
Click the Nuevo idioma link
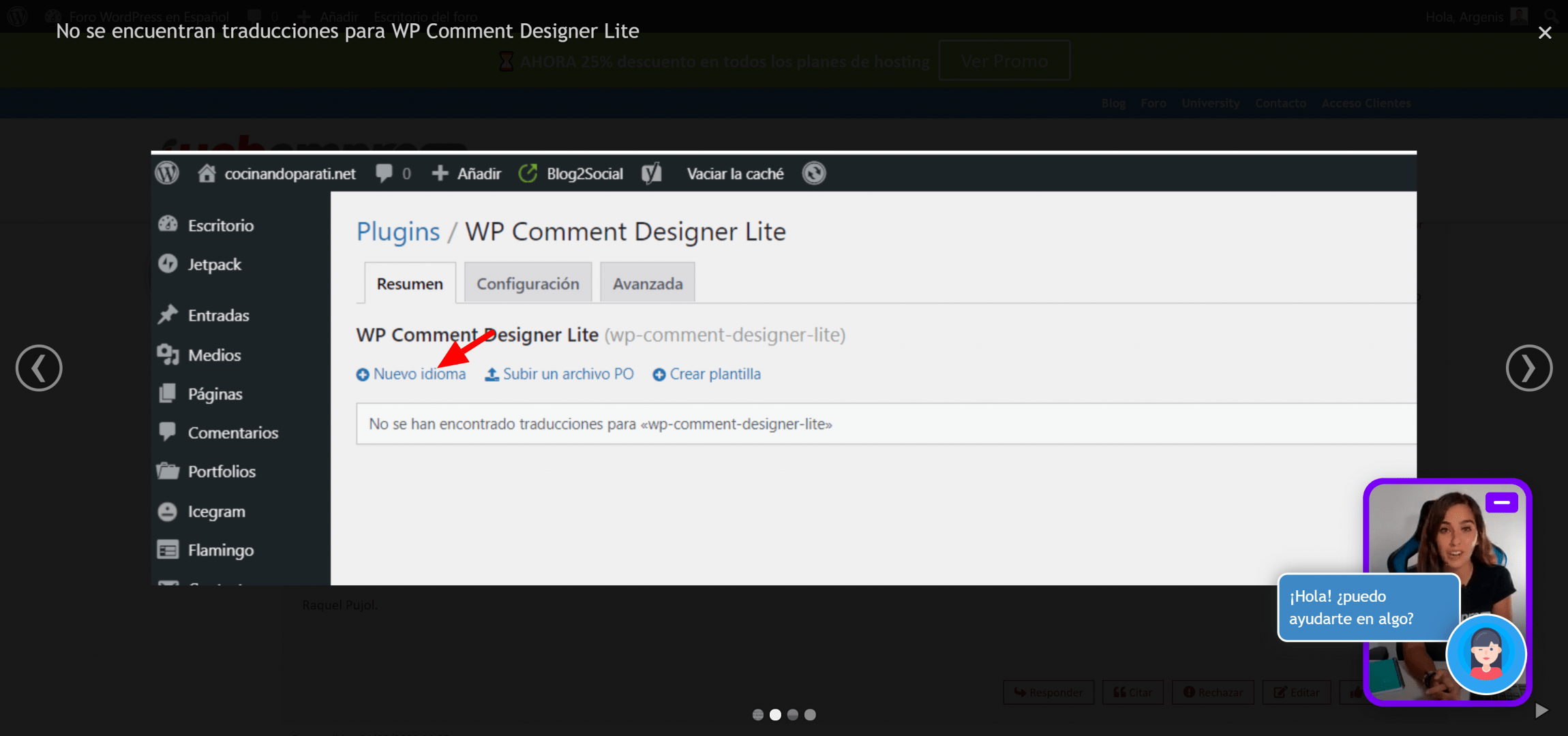(x=411, y=374)
